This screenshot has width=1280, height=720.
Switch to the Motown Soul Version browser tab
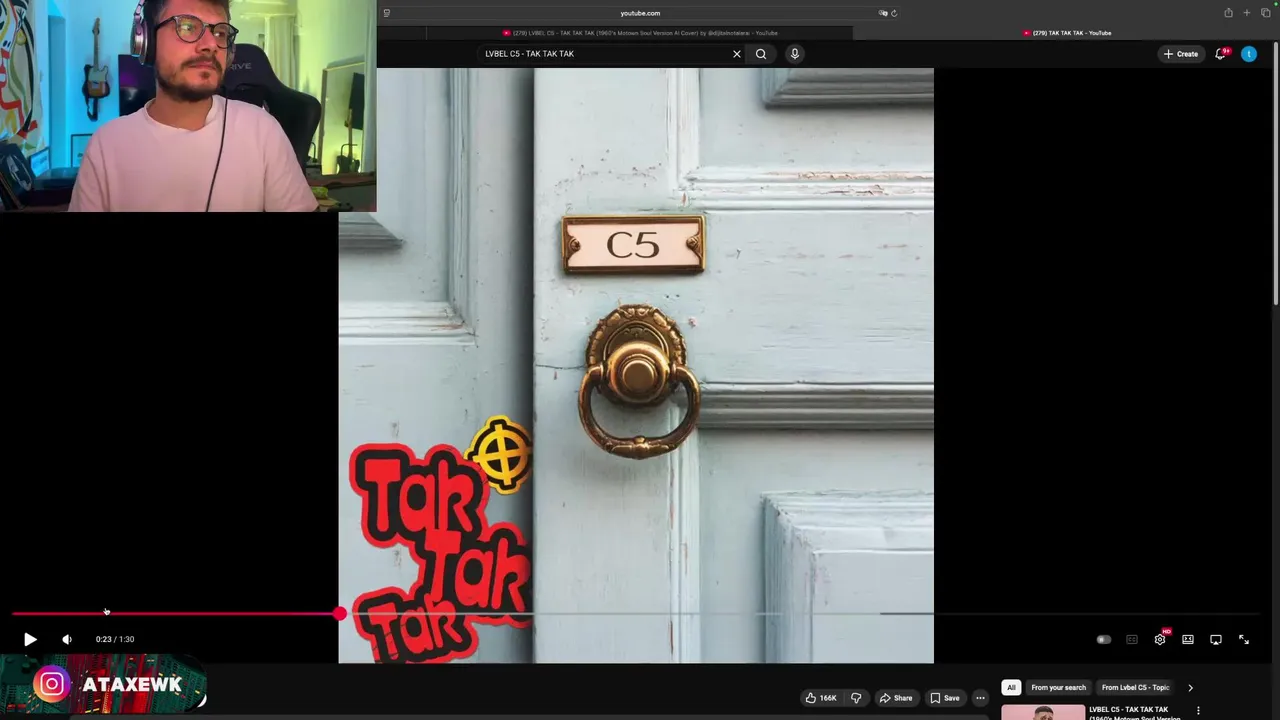[640, 33]
